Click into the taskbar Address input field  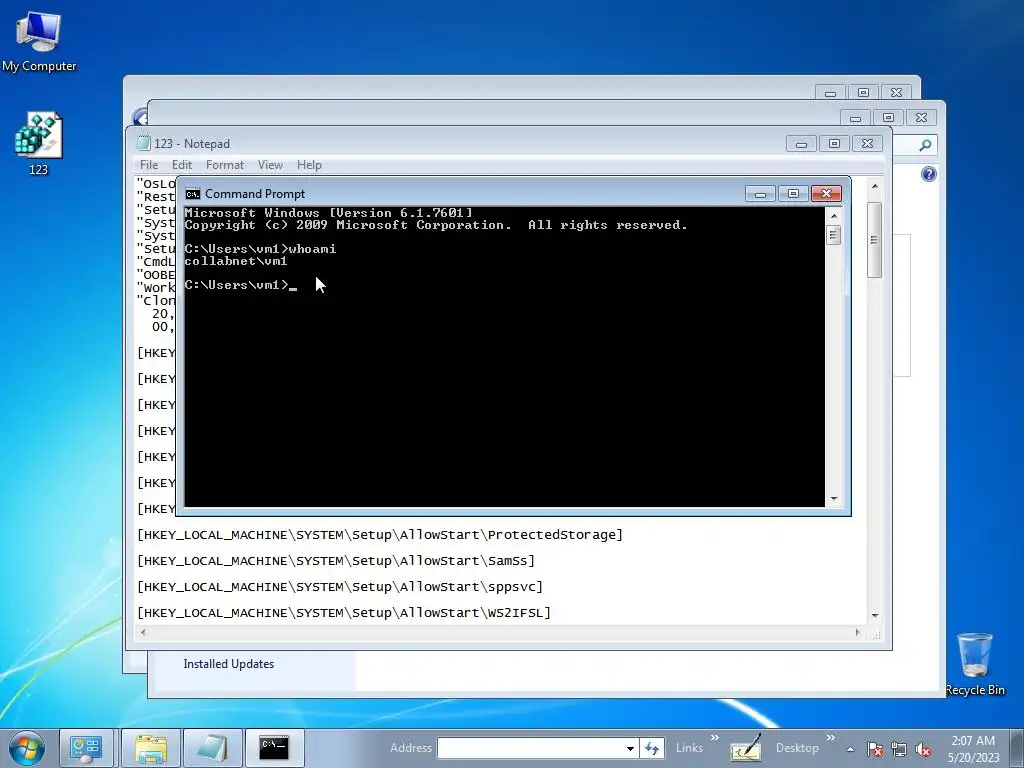(x=530, y=748)
